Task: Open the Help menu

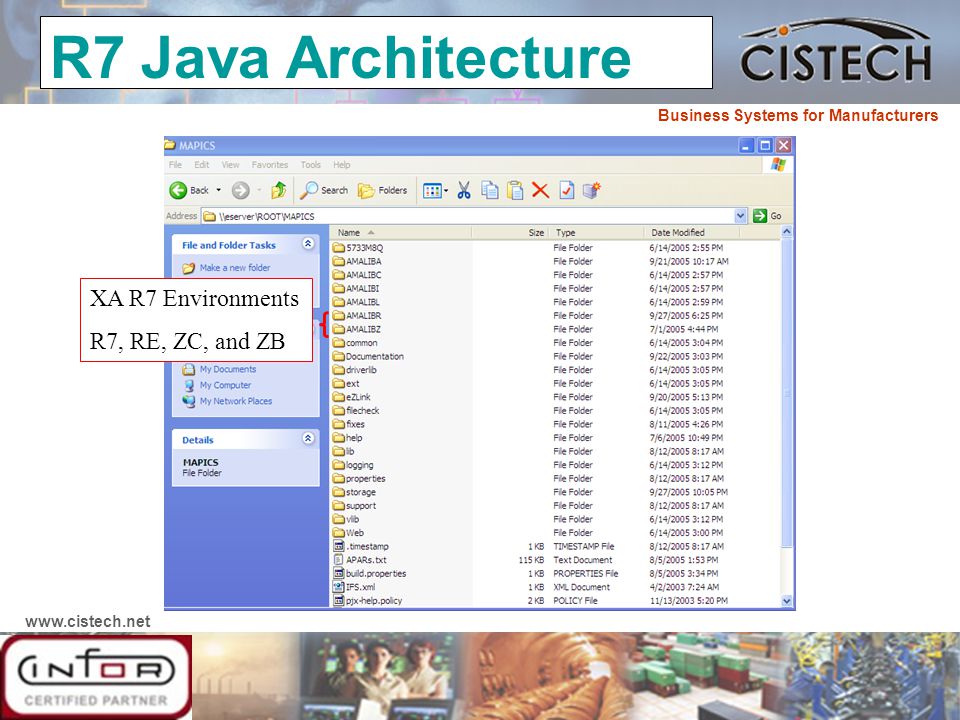Action: [342, 165]
